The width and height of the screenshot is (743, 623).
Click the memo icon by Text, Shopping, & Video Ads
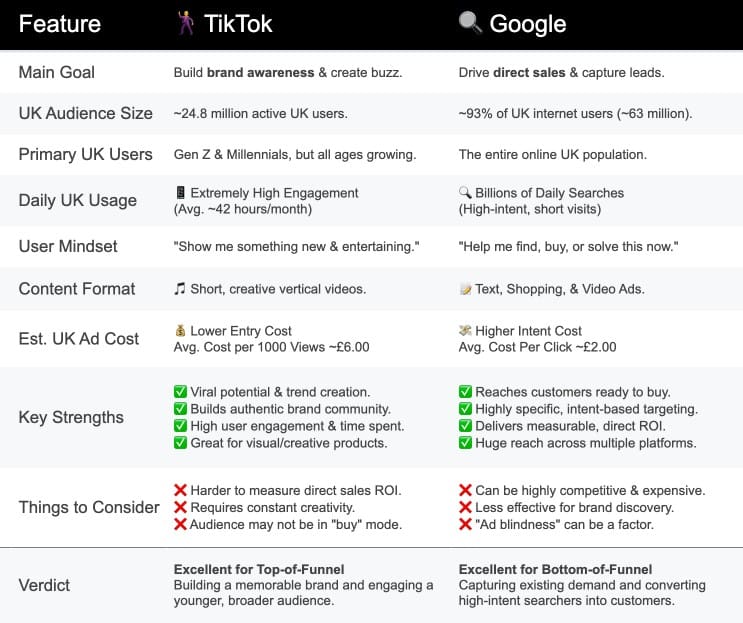coord(465,289)
